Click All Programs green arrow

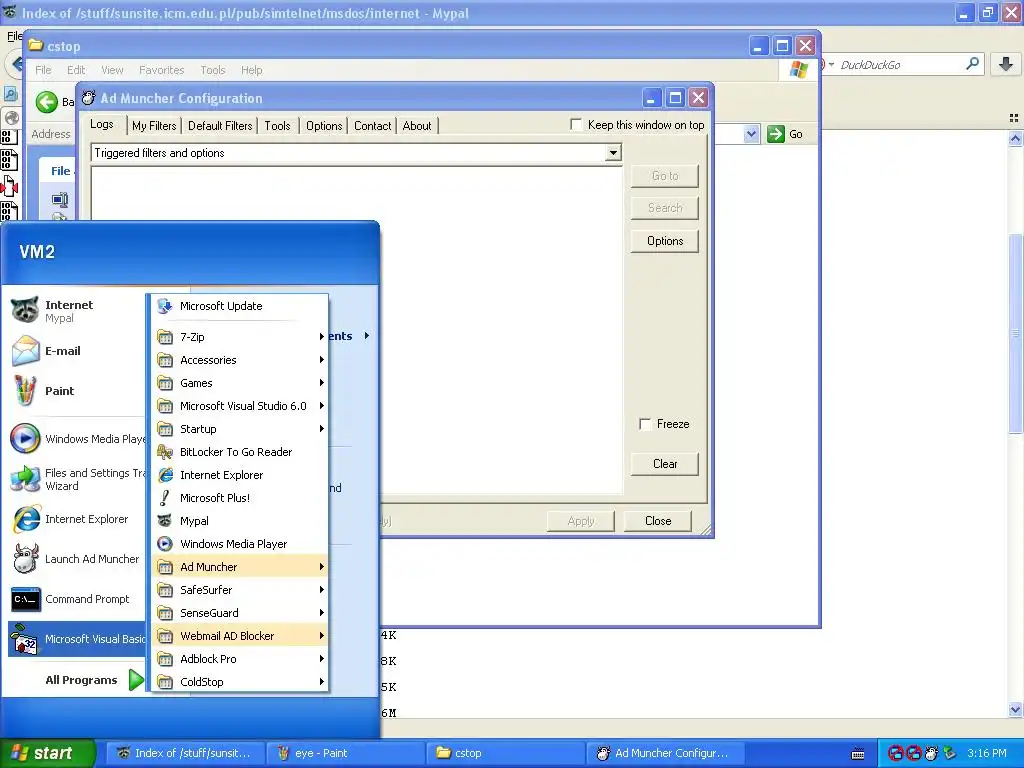click(x=136, y=680)
